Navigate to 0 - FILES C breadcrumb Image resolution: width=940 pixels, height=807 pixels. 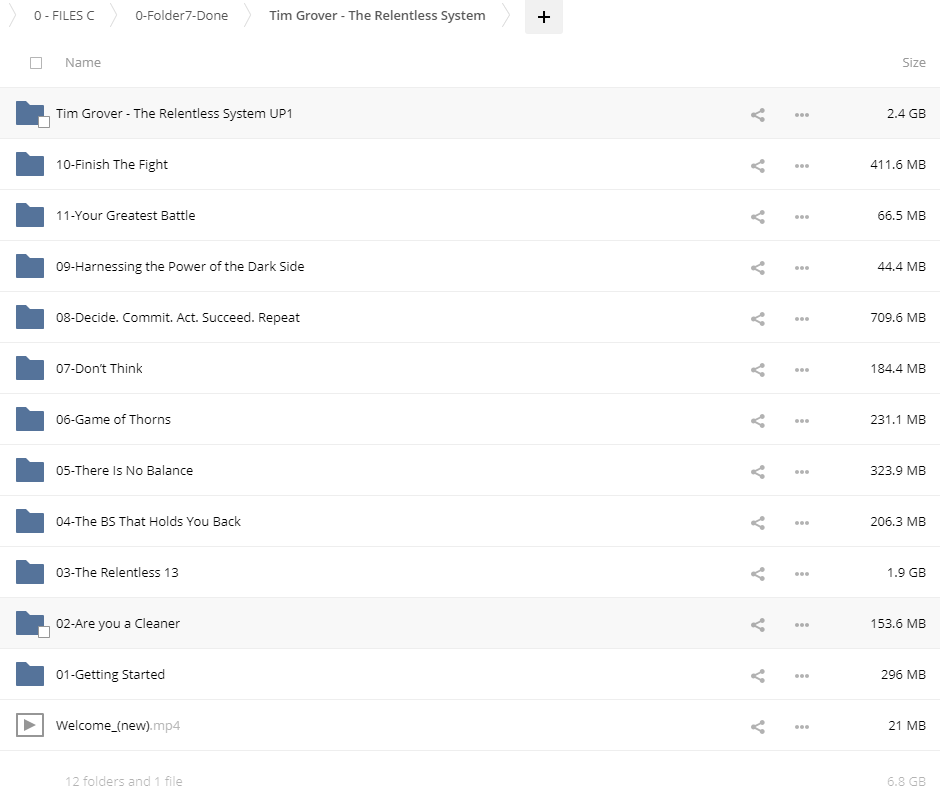(64, 16)
